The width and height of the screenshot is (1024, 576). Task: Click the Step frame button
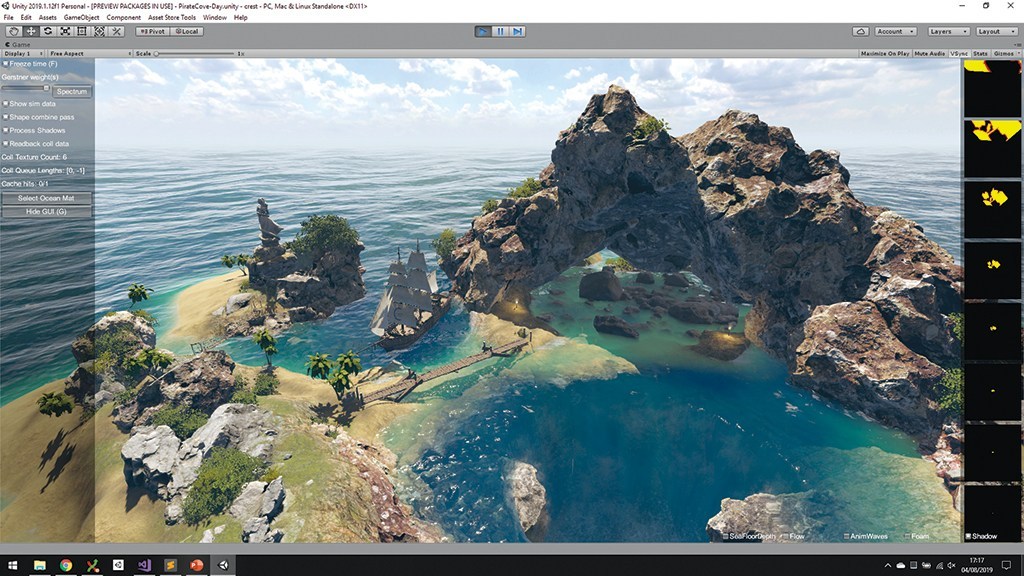click(x=517, y=31)
